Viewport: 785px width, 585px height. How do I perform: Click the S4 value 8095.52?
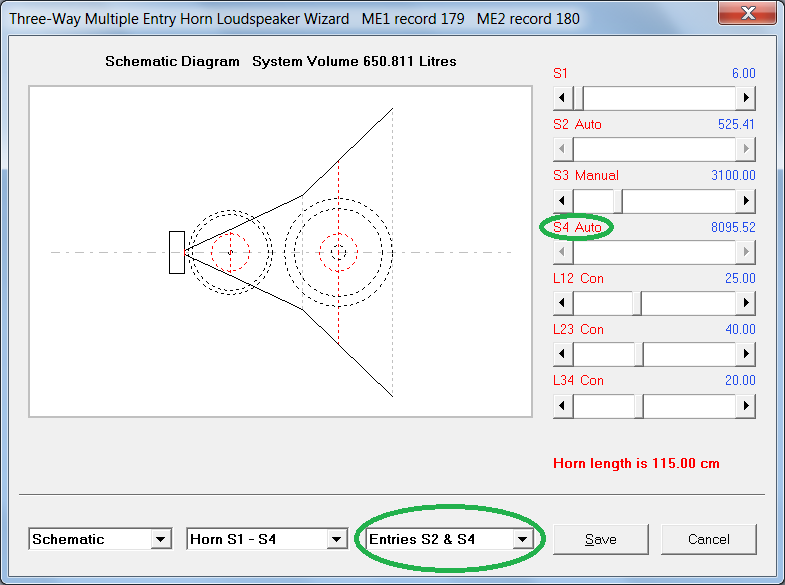[x=733, y=227]
